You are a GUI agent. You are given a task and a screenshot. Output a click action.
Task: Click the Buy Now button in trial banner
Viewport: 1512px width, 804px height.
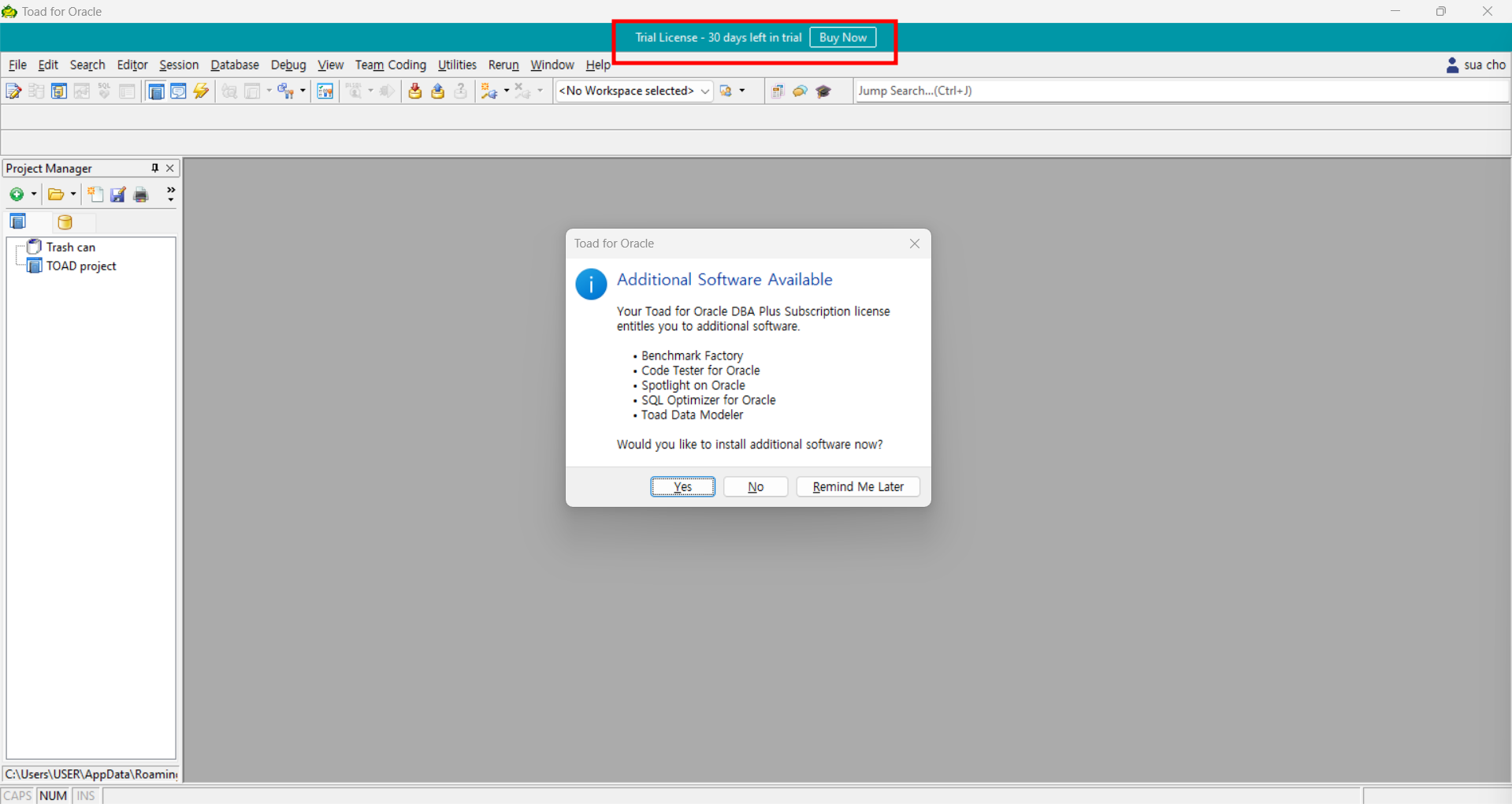[x=843, y=37]
